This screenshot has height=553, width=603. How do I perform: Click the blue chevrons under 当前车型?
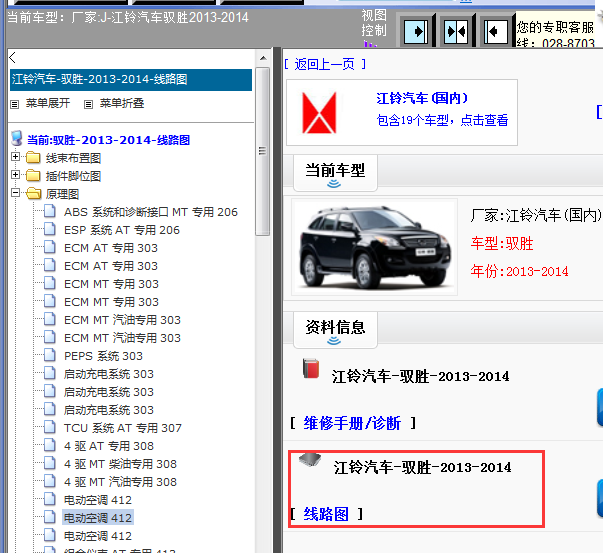pyautogui.click(x=334, y=184)
